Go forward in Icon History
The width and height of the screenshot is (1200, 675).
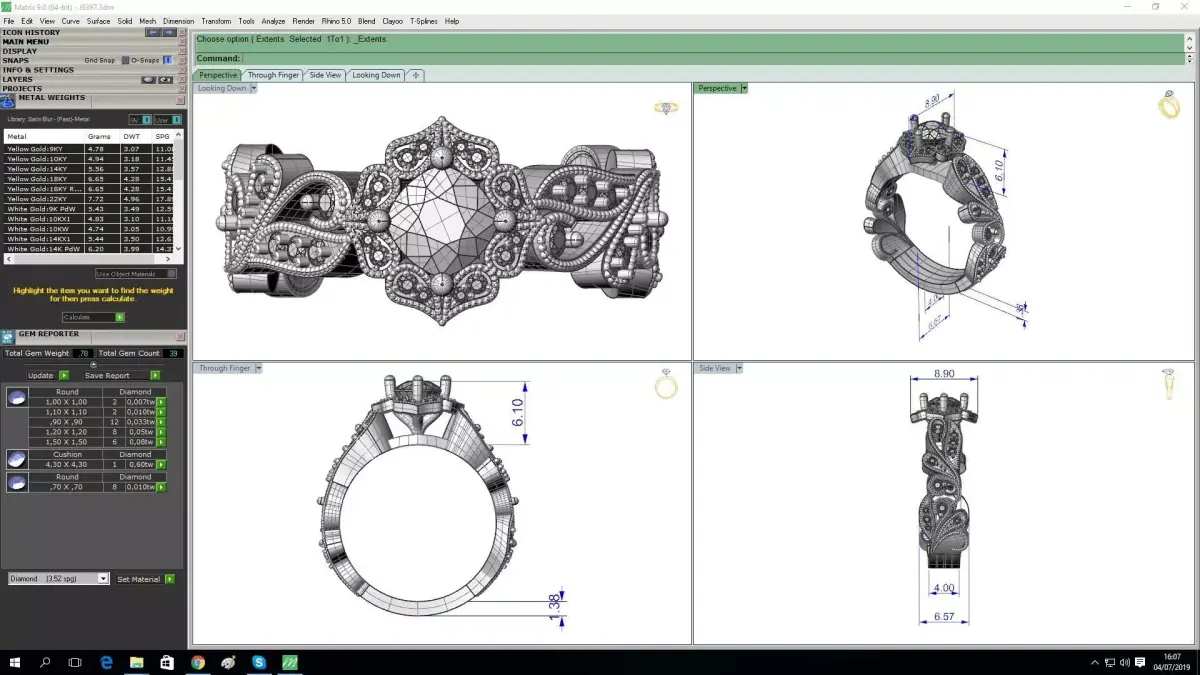coord(169,32)
